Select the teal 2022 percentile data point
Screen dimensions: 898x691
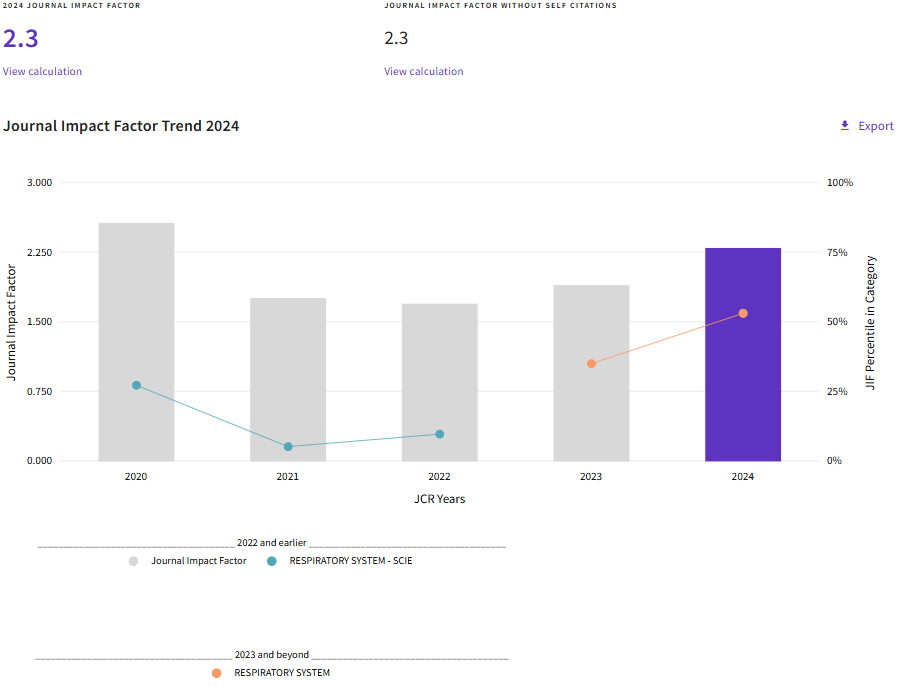(439, 434)
